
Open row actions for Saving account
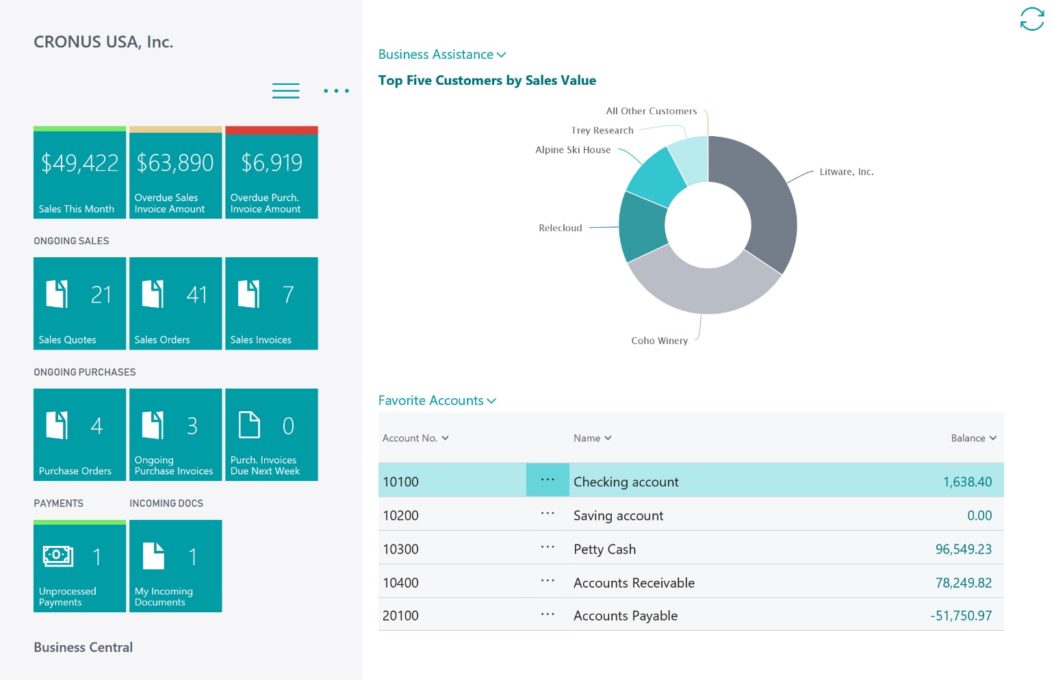(x=548, y=514)
